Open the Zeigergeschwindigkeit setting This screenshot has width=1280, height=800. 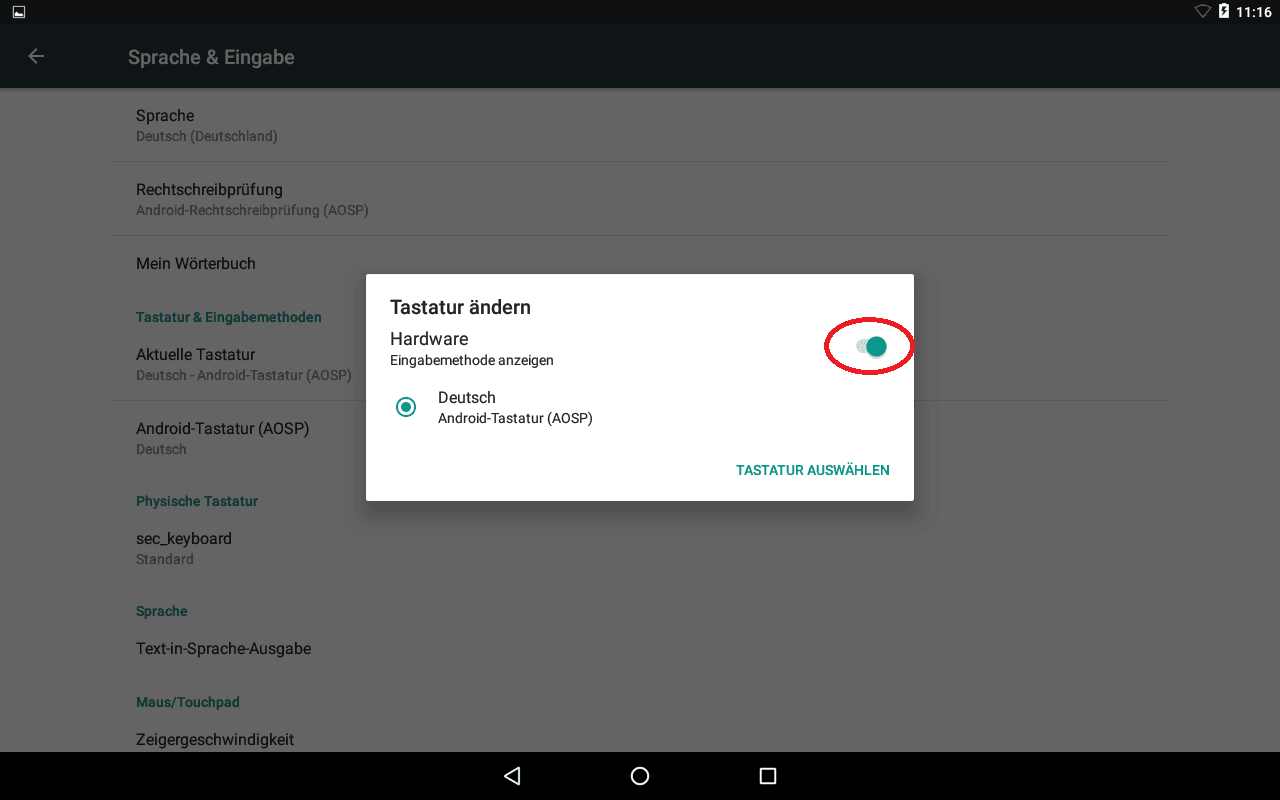click(640, 739)
